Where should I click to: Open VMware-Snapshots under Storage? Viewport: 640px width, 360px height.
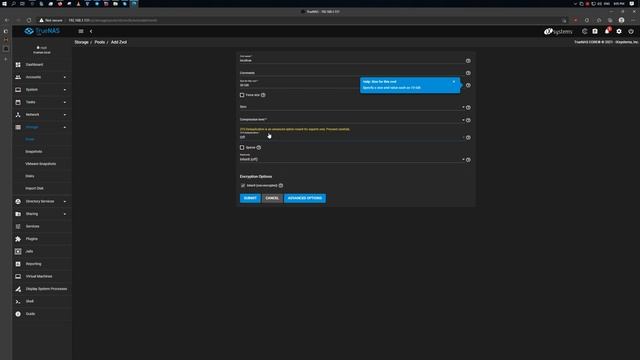(x=40, y=164)
